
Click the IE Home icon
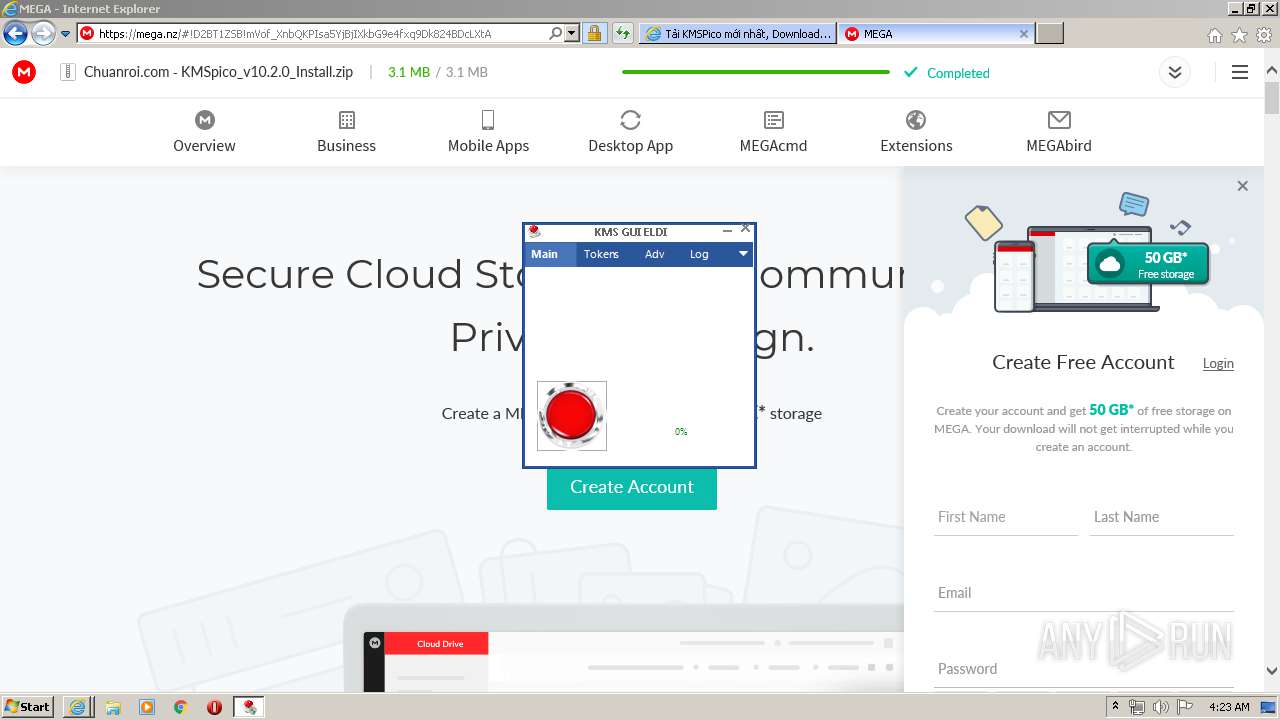click(x=1214, y=35)
